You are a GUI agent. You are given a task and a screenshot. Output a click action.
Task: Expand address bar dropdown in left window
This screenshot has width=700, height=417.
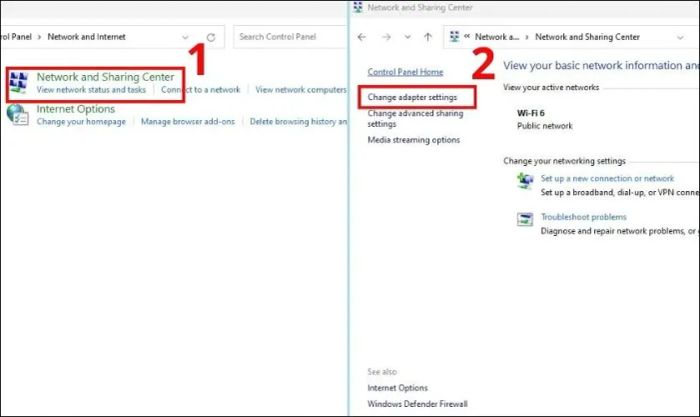coord(185,38)
